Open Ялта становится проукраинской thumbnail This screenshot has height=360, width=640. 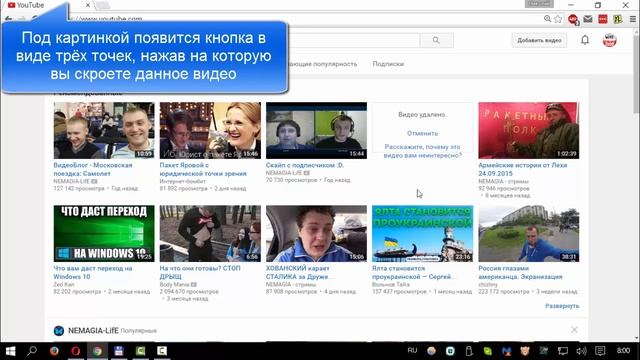[x=422, y=233]
